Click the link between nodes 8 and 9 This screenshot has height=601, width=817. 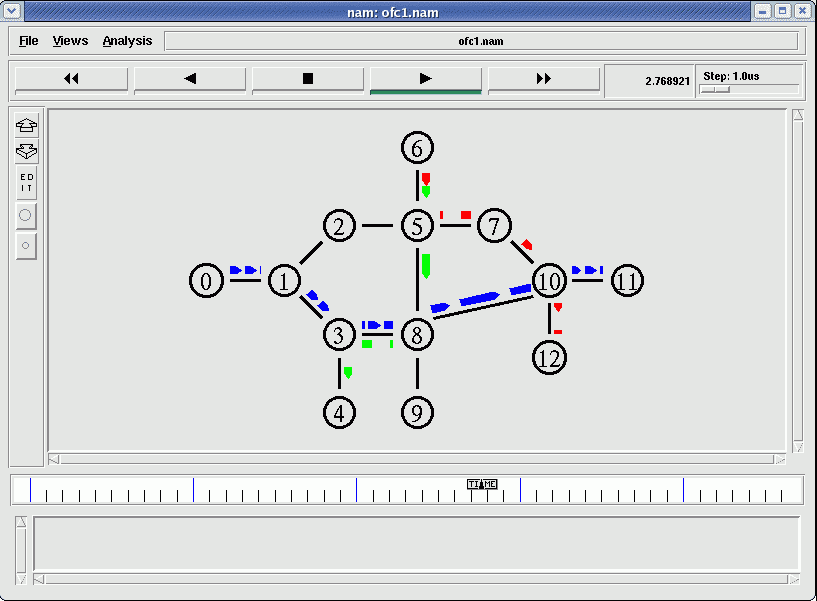coord(417,373)
